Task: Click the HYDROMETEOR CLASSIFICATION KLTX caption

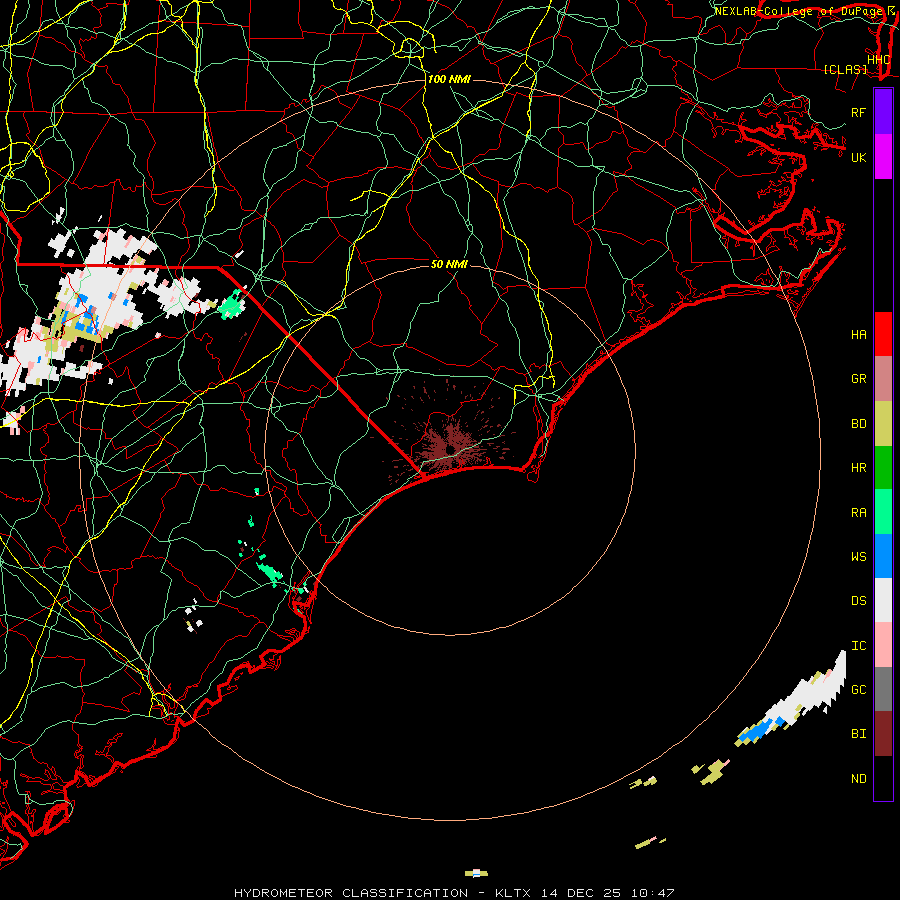Action: pyautogui.click(x=454, y=893)
